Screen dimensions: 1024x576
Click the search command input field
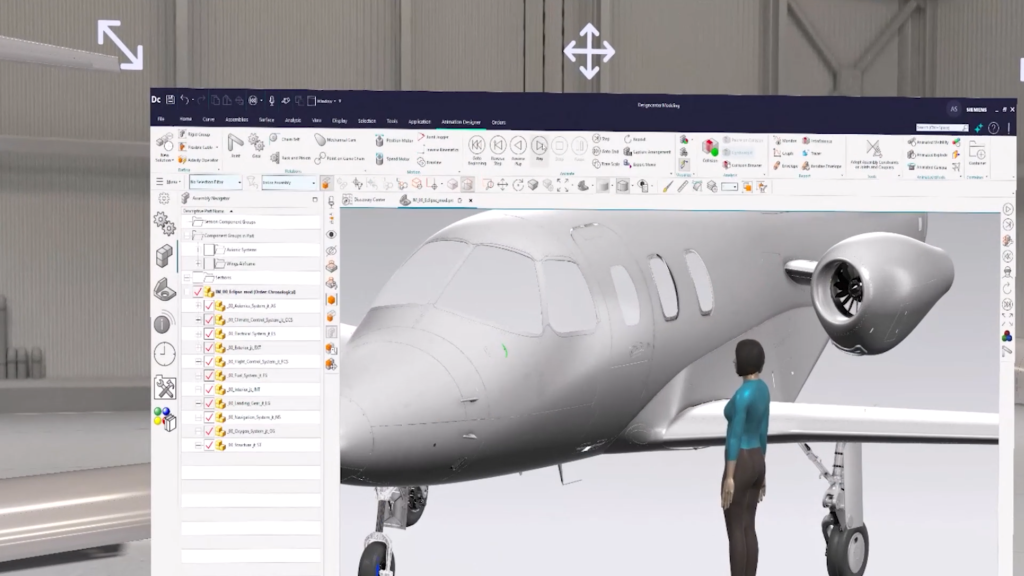click(939, 128)
